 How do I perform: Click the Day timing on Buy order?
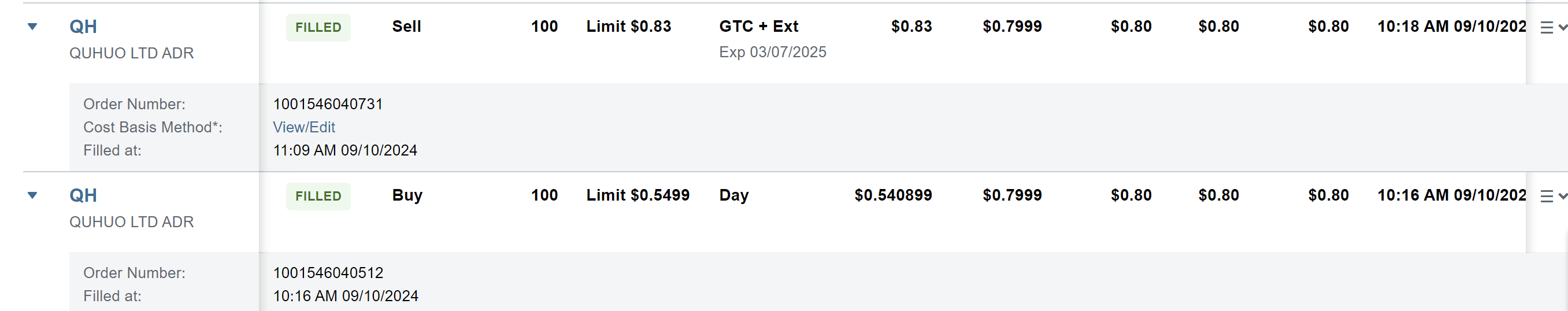pos(733,195)
